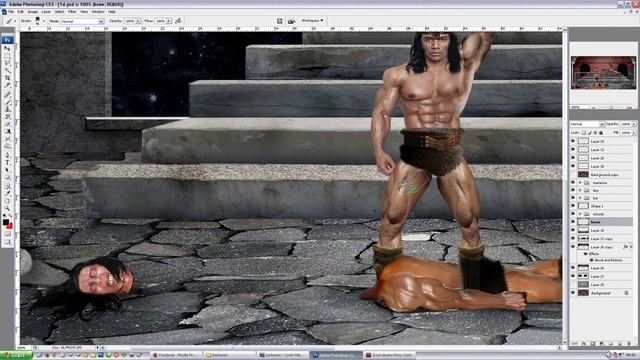Select the Slice tool

click(7, 85)
